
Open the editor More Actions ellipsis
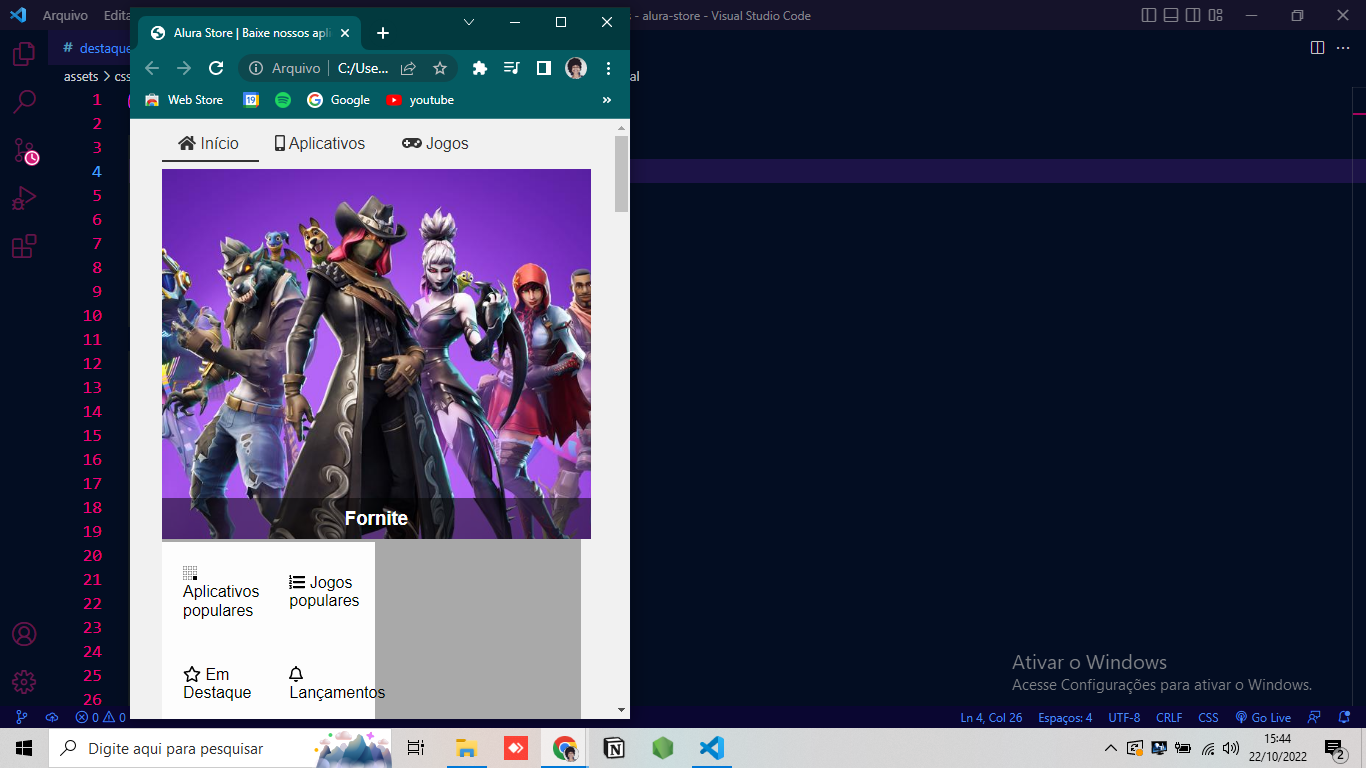tap(1345, 47)
